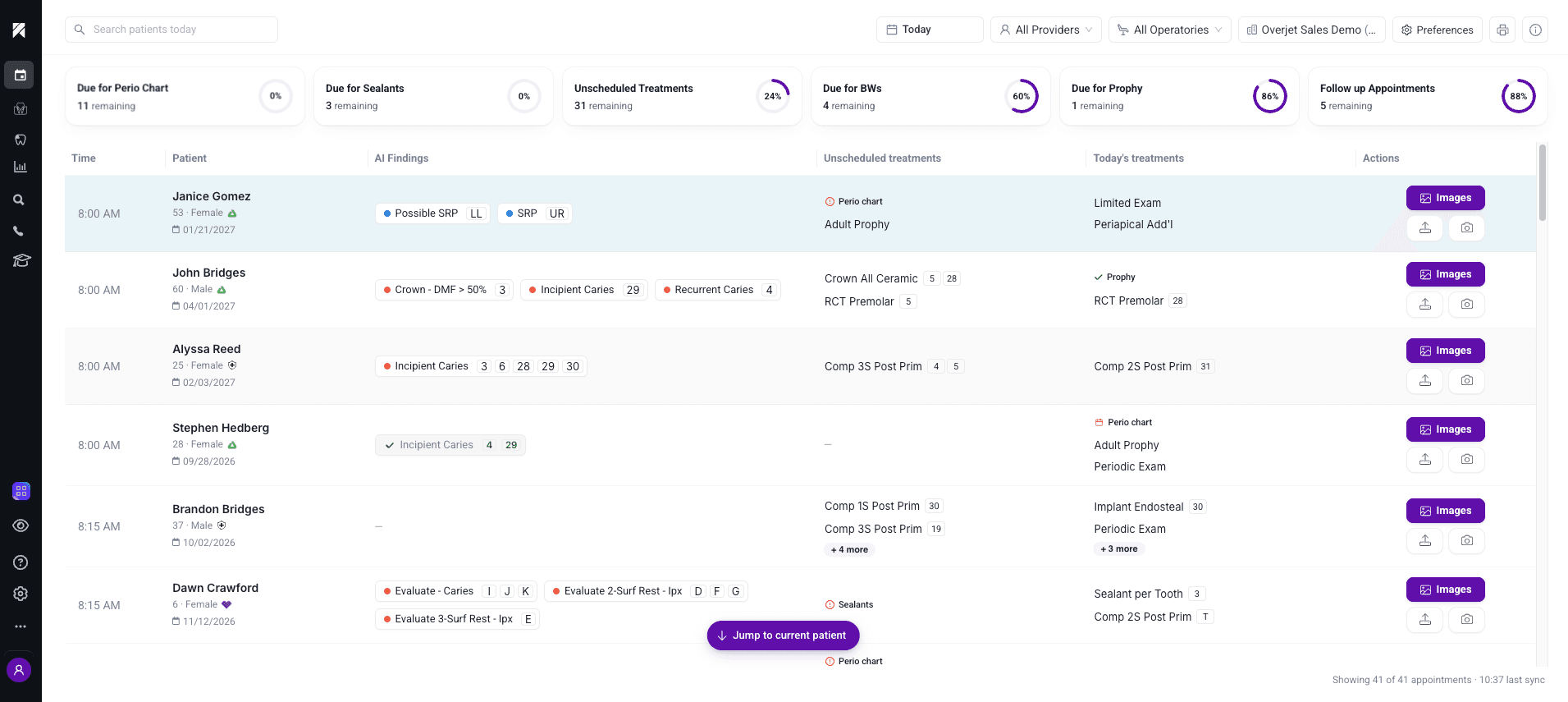1568x702 pixels.
Task: Open the three-dot more icon in sidebar
Action: 21,626
